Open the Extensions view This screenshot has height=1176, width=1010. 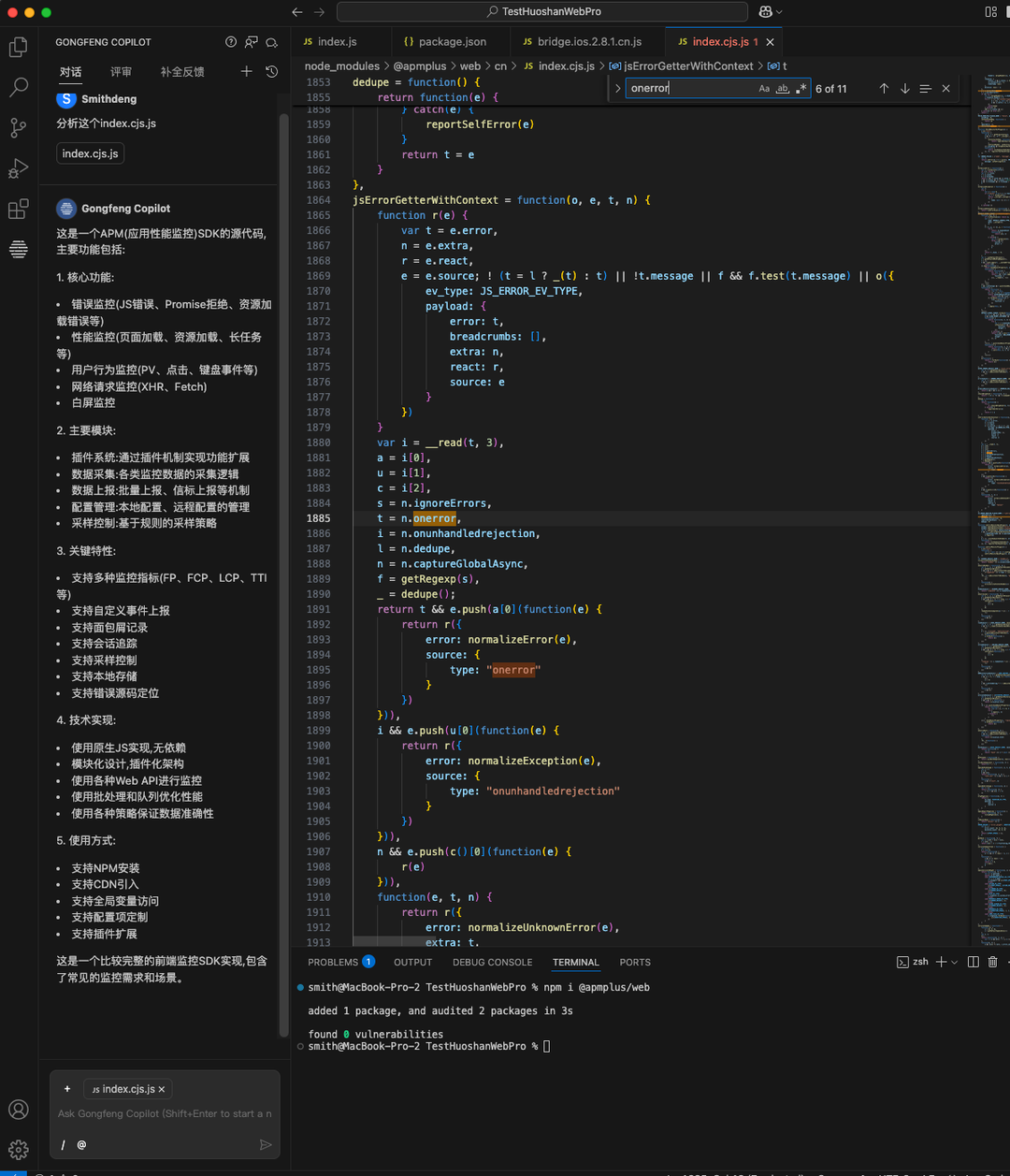[x=19, y=209]
